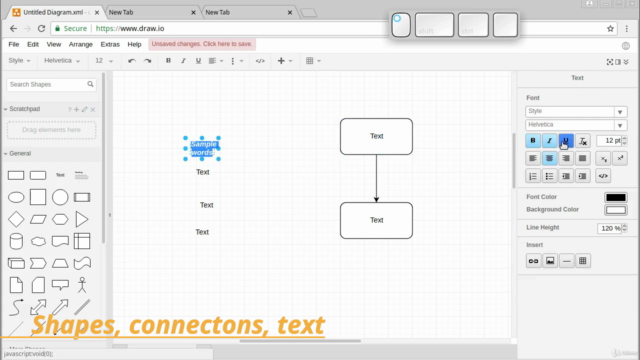Image resolution: width=640 pixels, height=360 pixels.
Task: Insert a horizontal rule
Action: click(567, 261)
